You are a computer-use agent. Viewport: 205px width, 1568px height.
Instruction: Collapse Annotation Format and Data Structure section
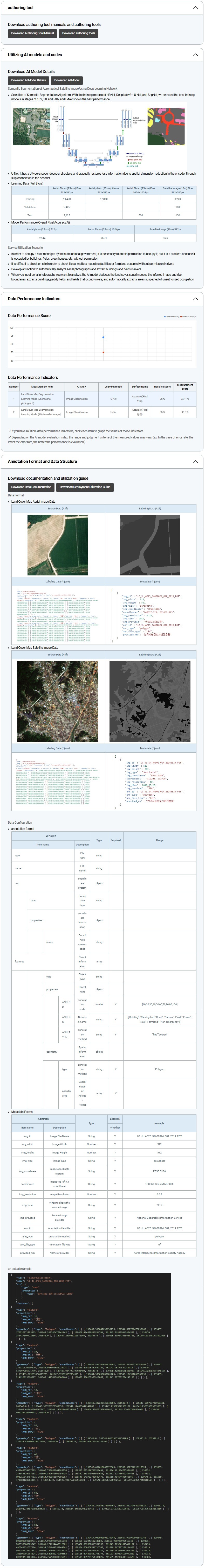click(x=195, y=461)
